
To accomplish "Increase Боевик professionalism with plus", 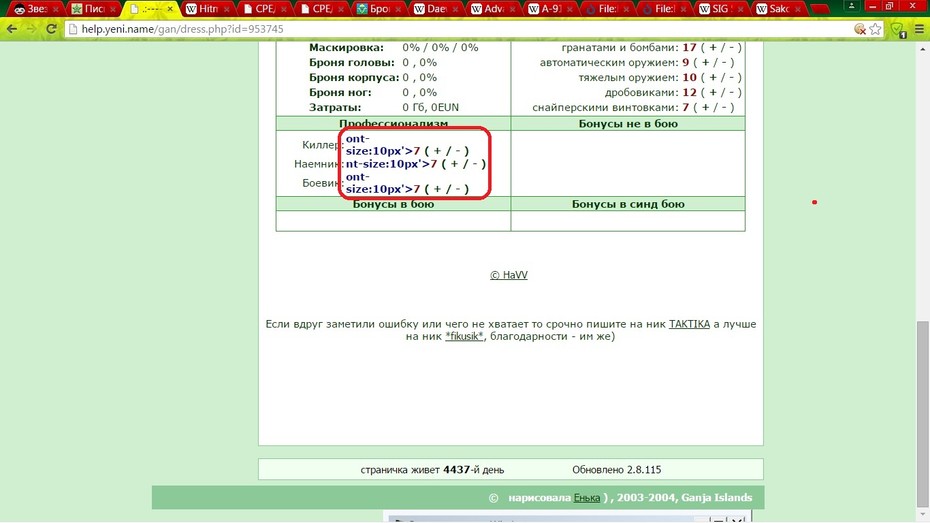I will 438,189.
